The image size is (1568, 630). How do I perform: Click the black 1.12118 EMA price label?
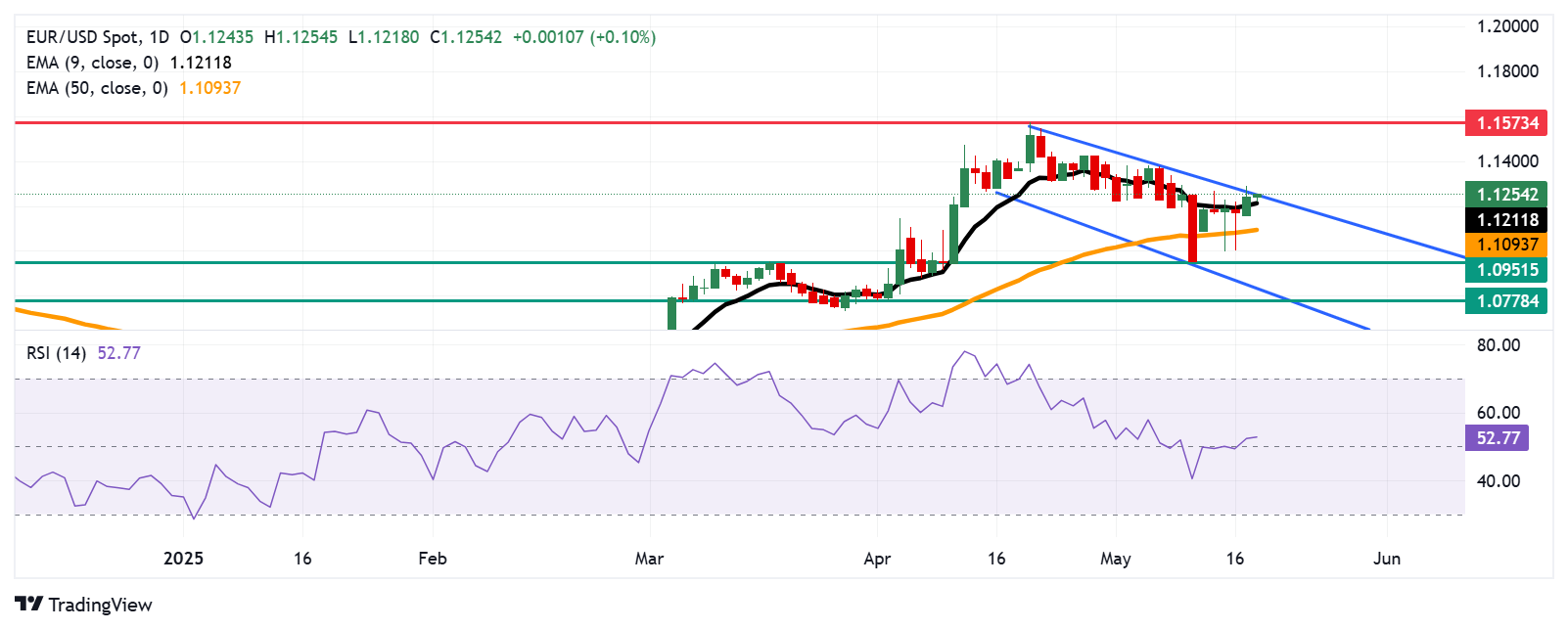coord(1506,220)
